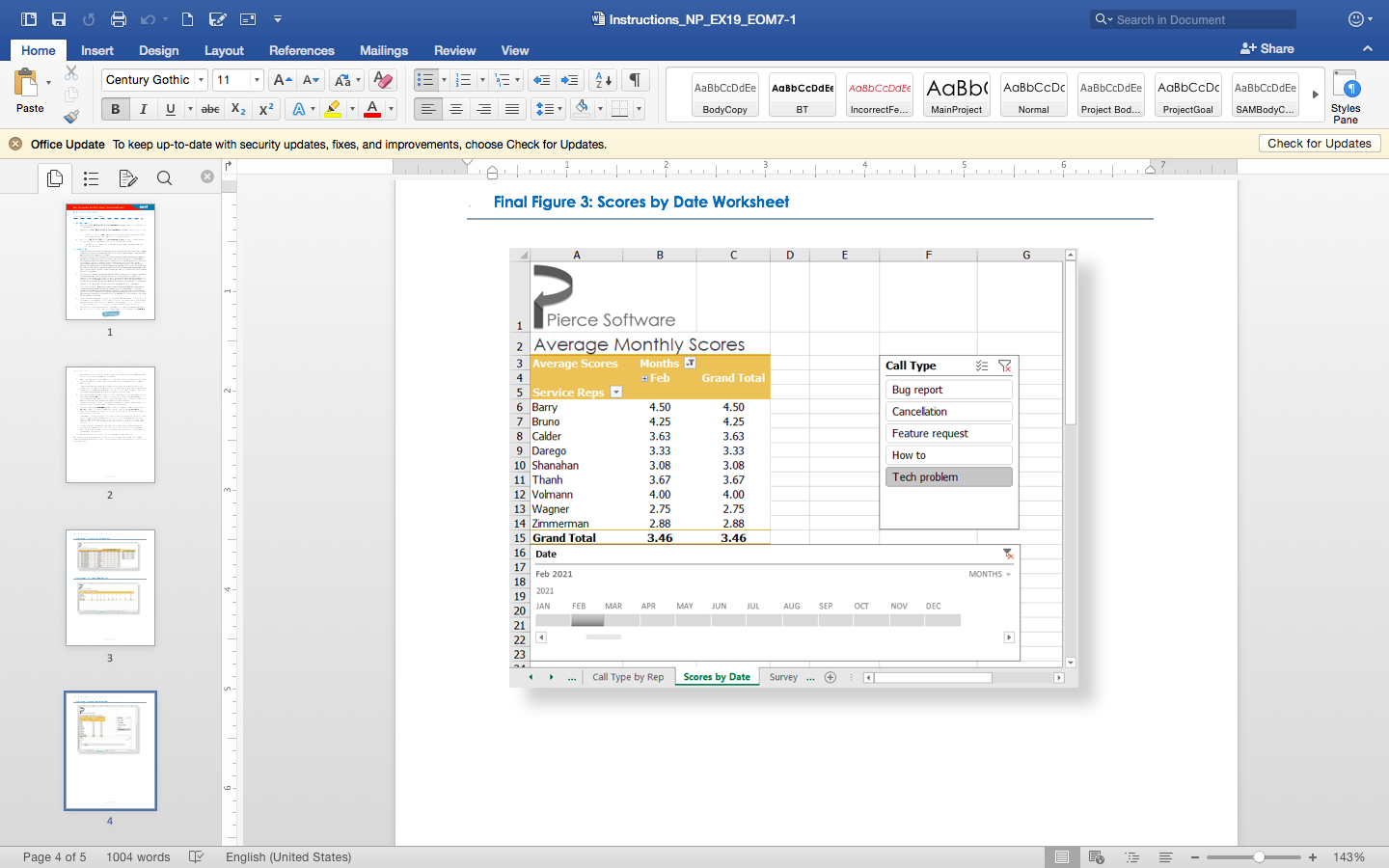Click the Check for Updates button
1389x868 pixels.
pyautogui.click(x=1320, y=143)
